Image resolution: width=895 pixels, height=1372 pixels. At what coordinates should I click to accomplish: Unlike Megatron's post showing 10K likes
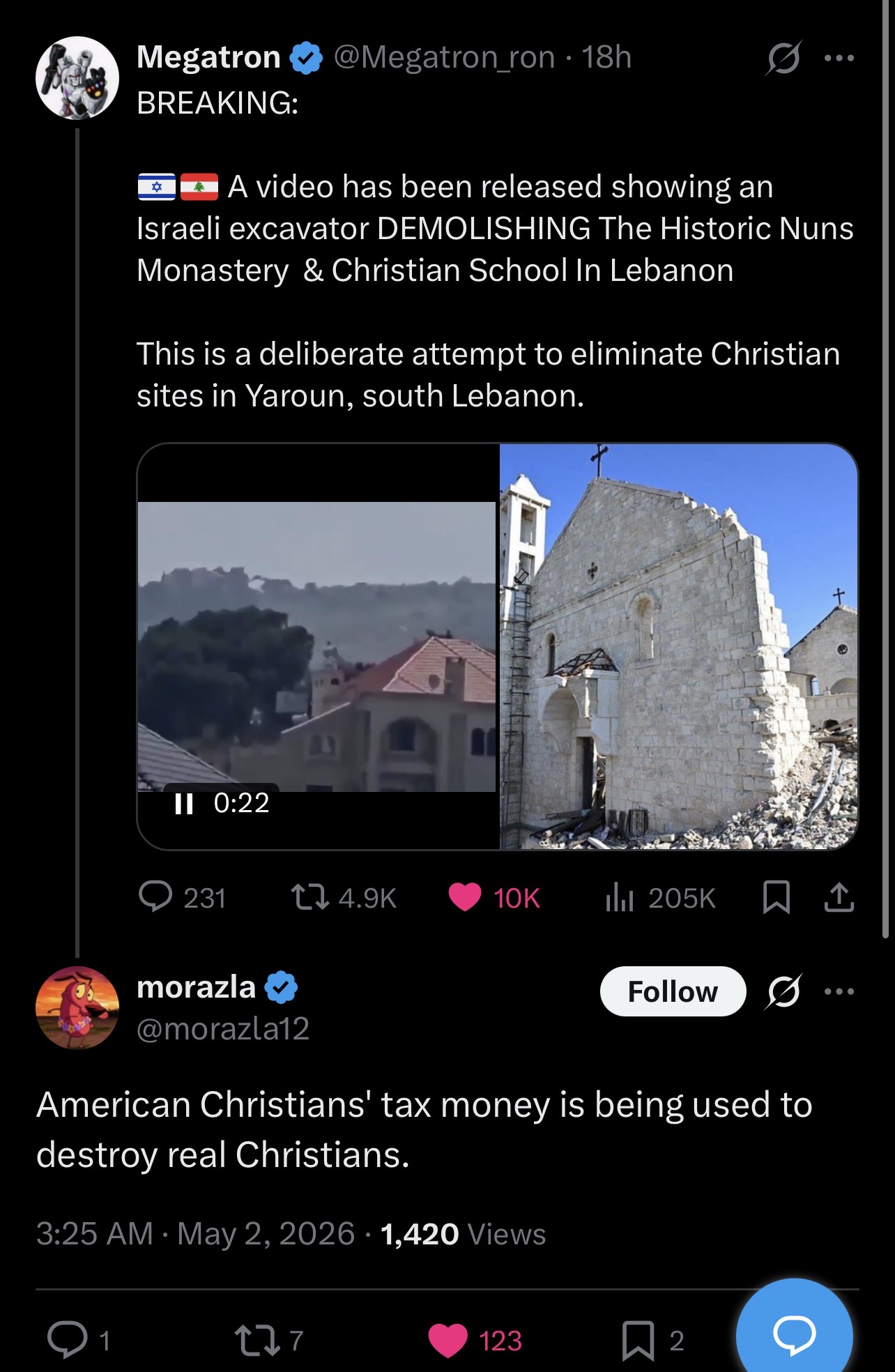coord(465,897)
